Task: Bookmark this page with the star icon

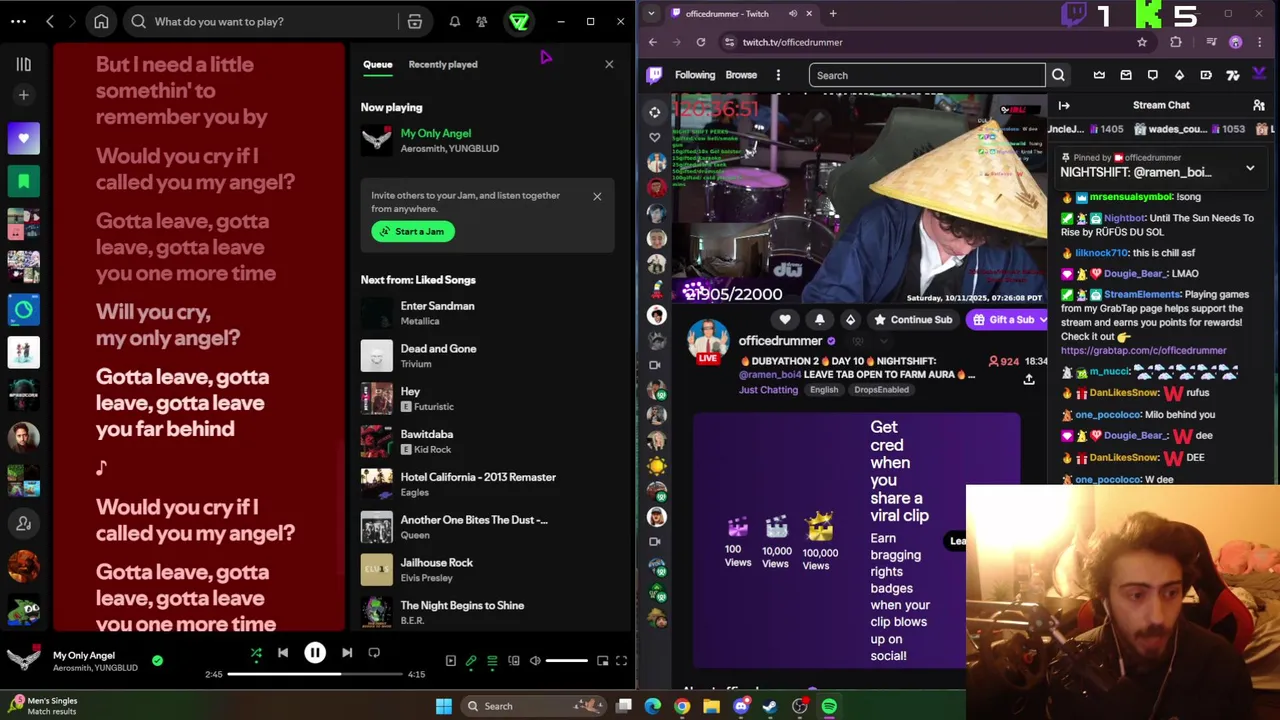Action: coord(1142,42)
